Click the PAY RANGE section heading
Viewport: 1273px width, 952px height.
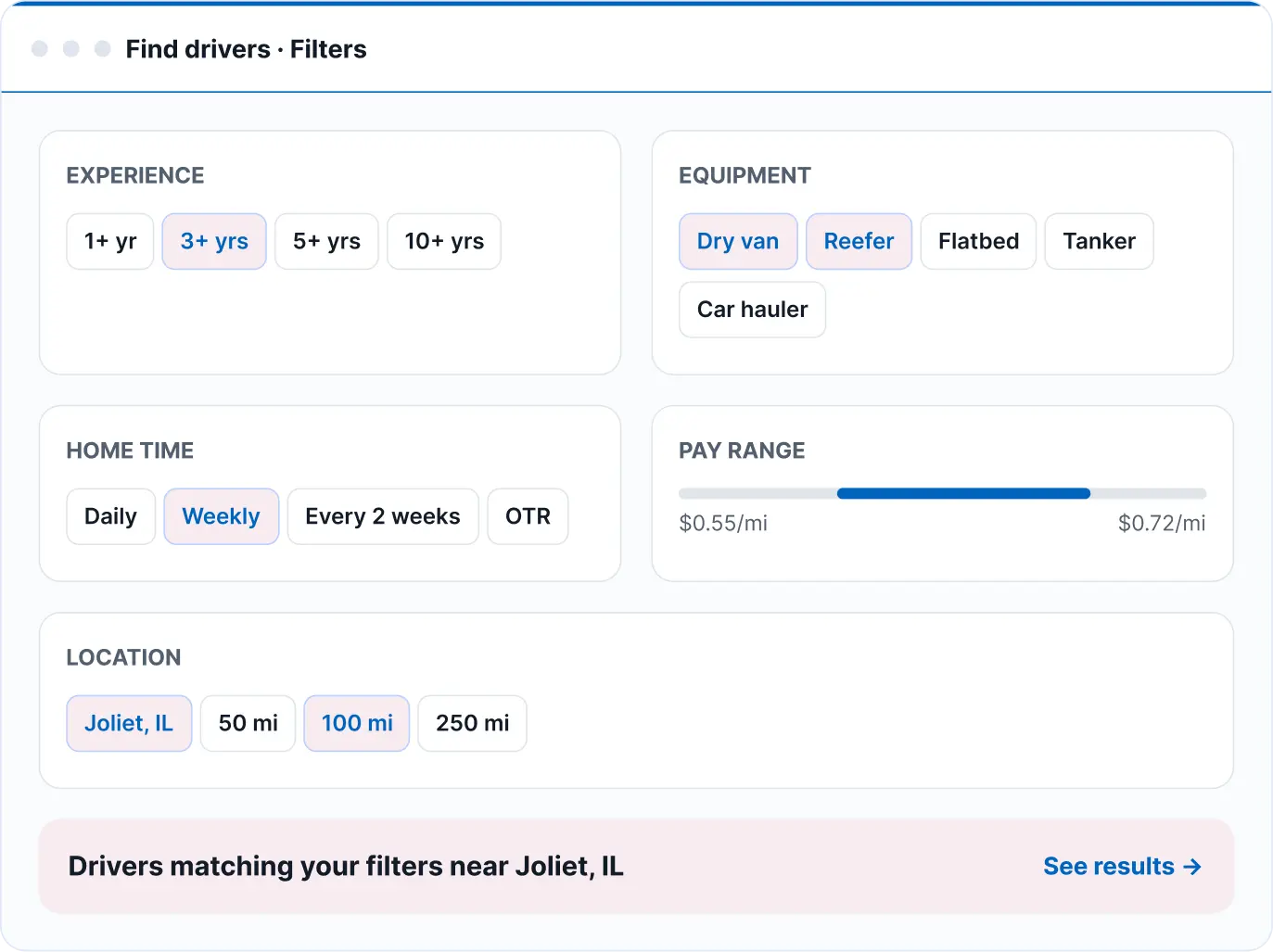[742, 451]
